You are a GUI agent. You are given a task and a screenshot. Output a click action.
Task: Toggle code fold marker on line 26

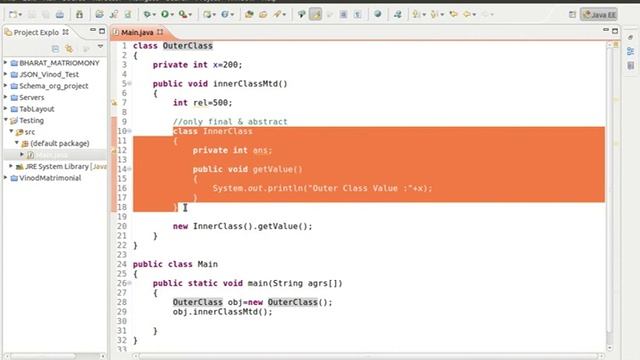[129, 283]
